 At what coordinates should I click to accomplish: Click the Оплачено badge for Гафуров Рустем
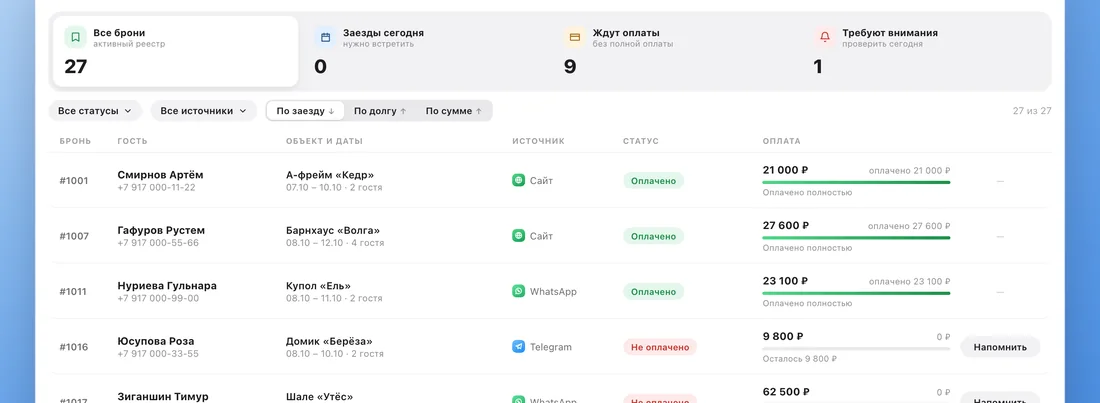[x=653, y=236]
